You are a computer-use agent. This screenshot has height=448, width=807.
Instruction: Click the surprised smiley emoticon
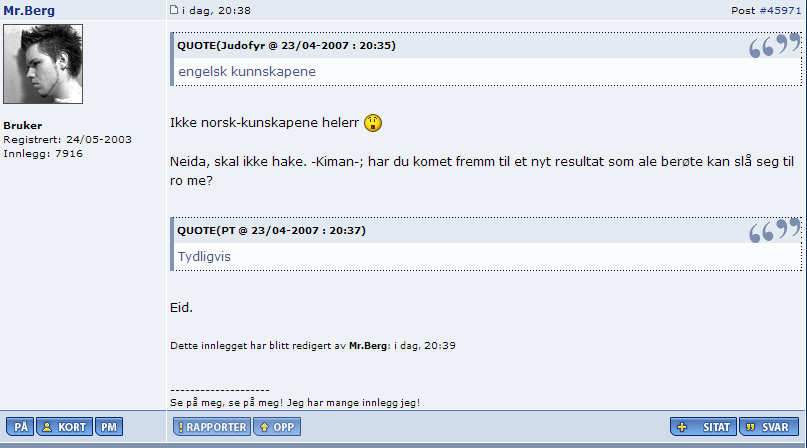(x=373, y=123)
